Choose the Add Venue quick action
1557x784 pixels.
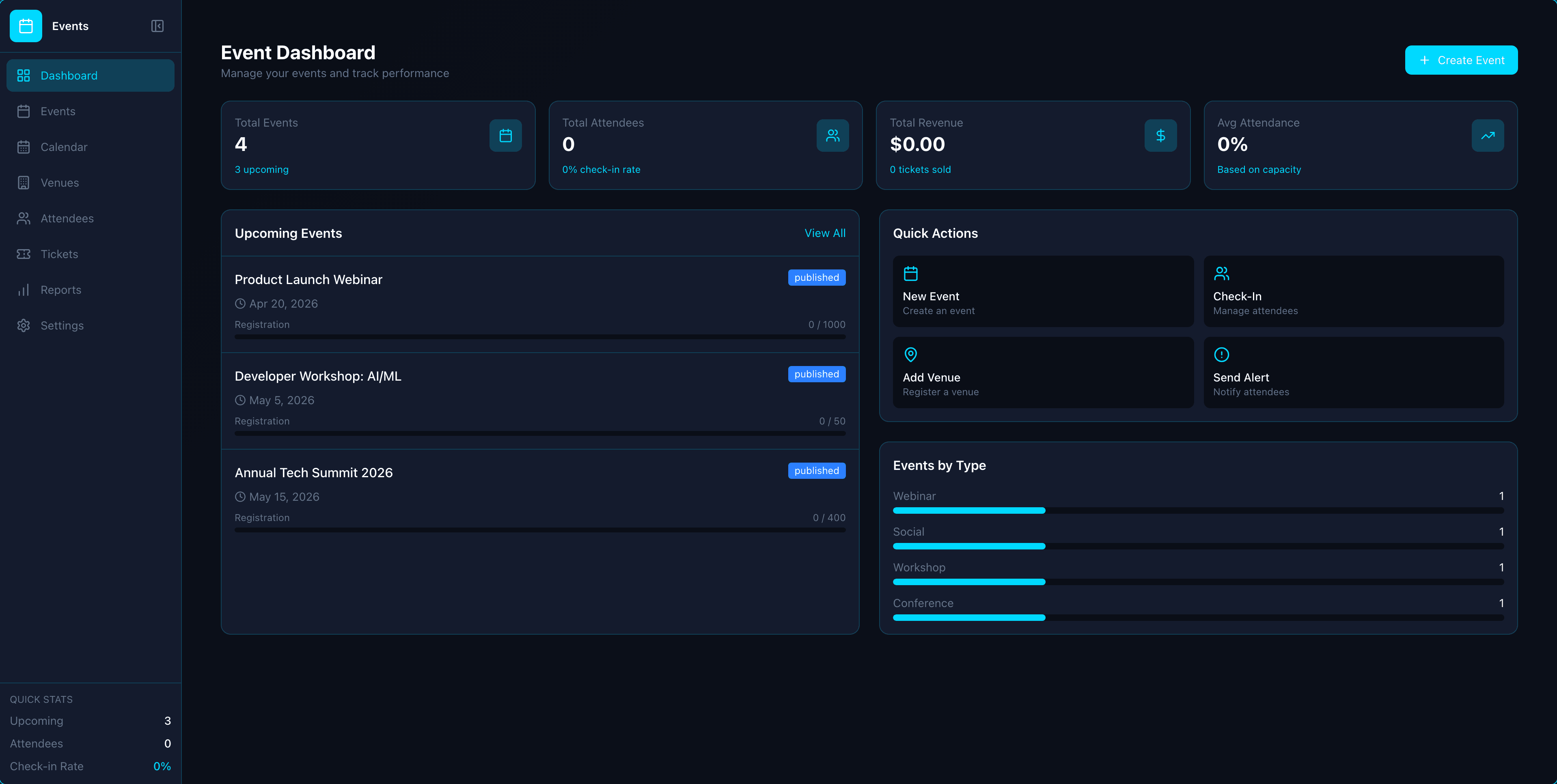pyautogui.click(x=1043, y=373)
